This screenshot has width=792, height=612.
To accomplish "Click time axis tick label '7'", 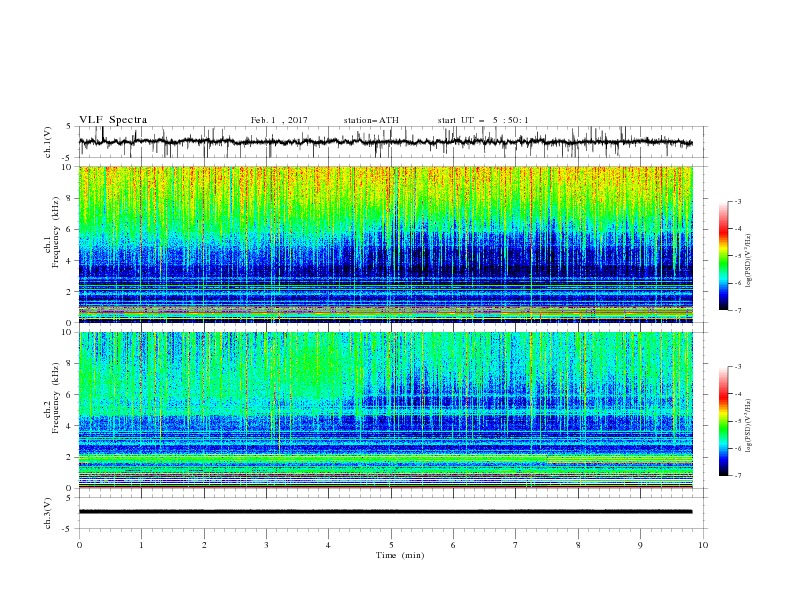I will click(x=516, y=545).
